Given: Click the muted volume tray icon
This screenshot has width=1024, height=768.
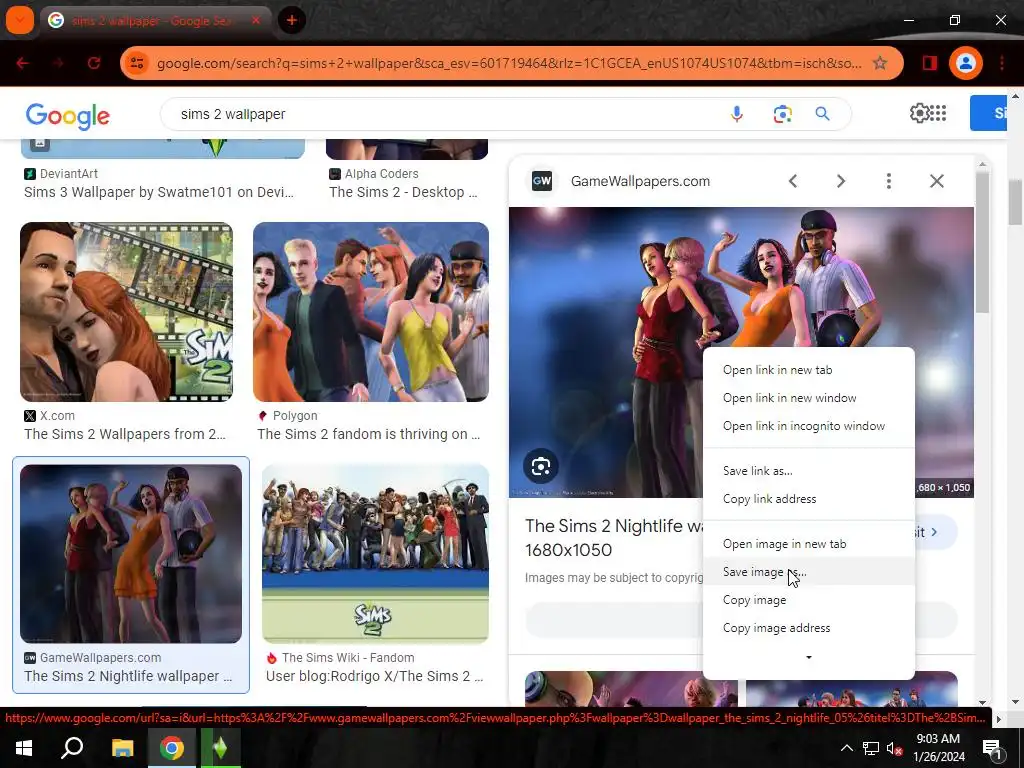Looking at the screenshot, I should click(x=894, y=748).
